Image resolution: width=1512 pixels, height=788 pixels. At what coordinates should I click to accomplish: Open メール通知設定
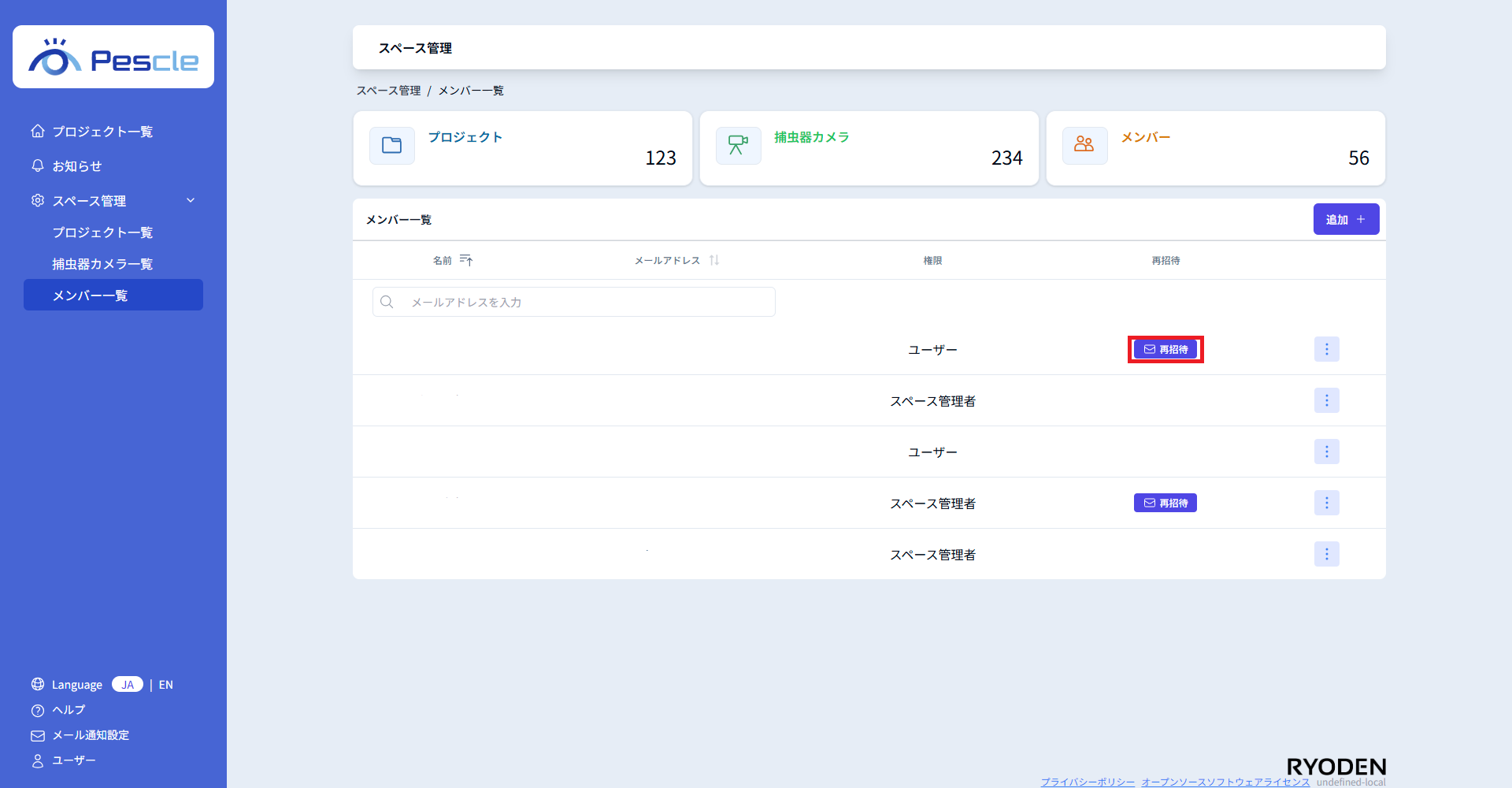click(x=91, y=735)
